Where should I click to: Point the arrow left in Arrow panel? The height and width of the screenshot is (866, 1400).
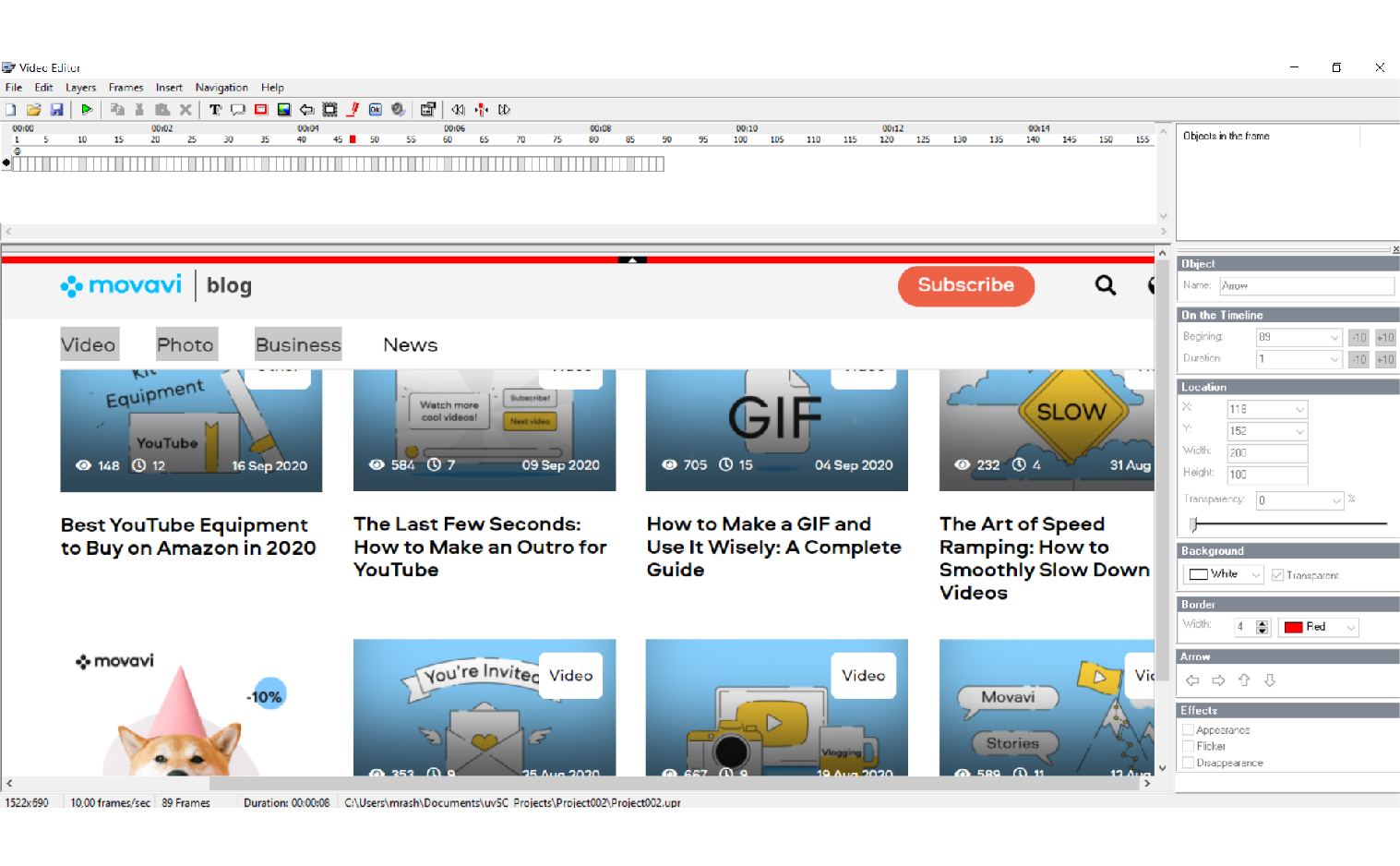click(x=1192, y=680)
